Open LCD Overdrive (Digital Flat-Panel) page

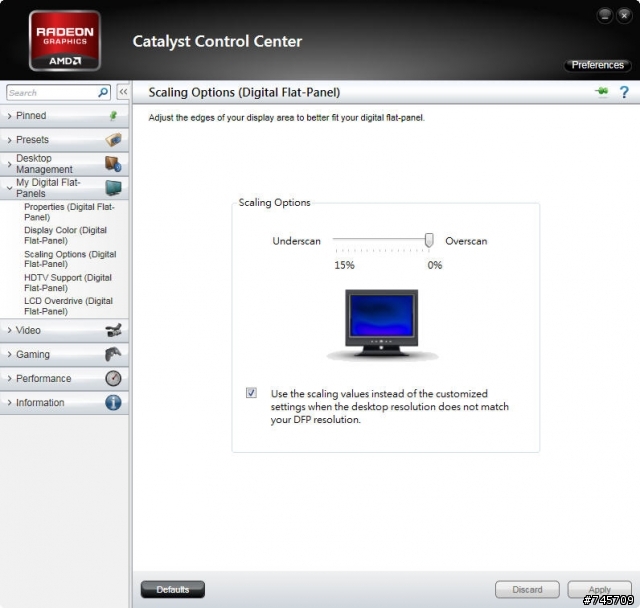click(x=68, y=306)
